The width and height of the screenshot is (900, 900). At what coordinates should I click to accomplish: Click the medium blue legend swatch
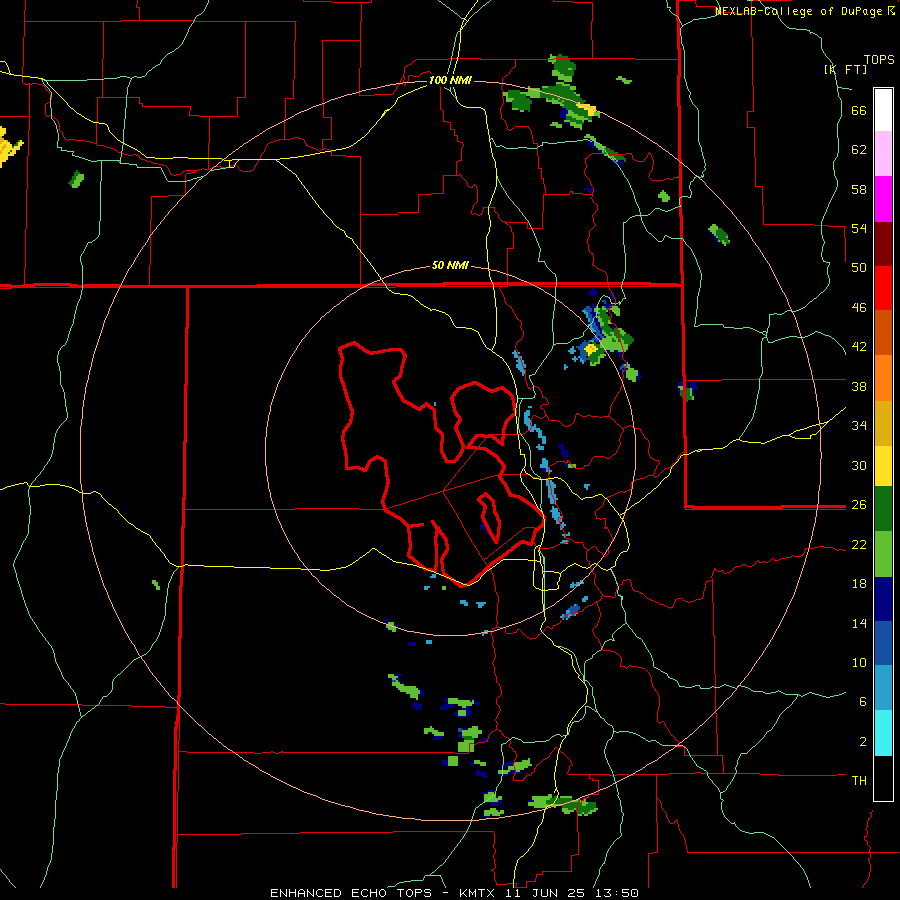point(883,643)
